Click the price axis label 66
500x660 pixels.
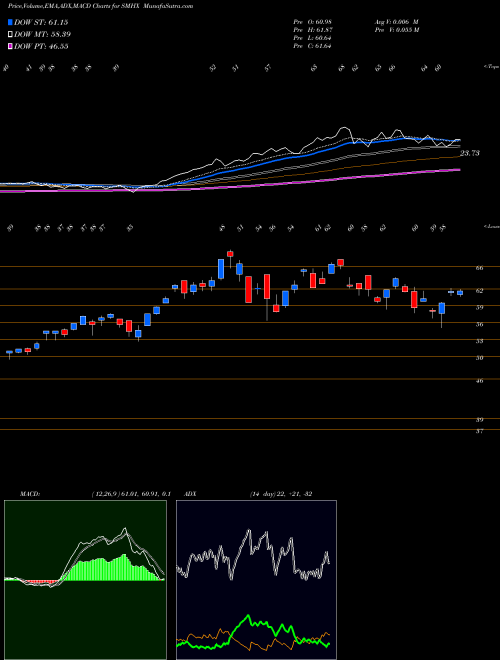(x=480, y=268)
